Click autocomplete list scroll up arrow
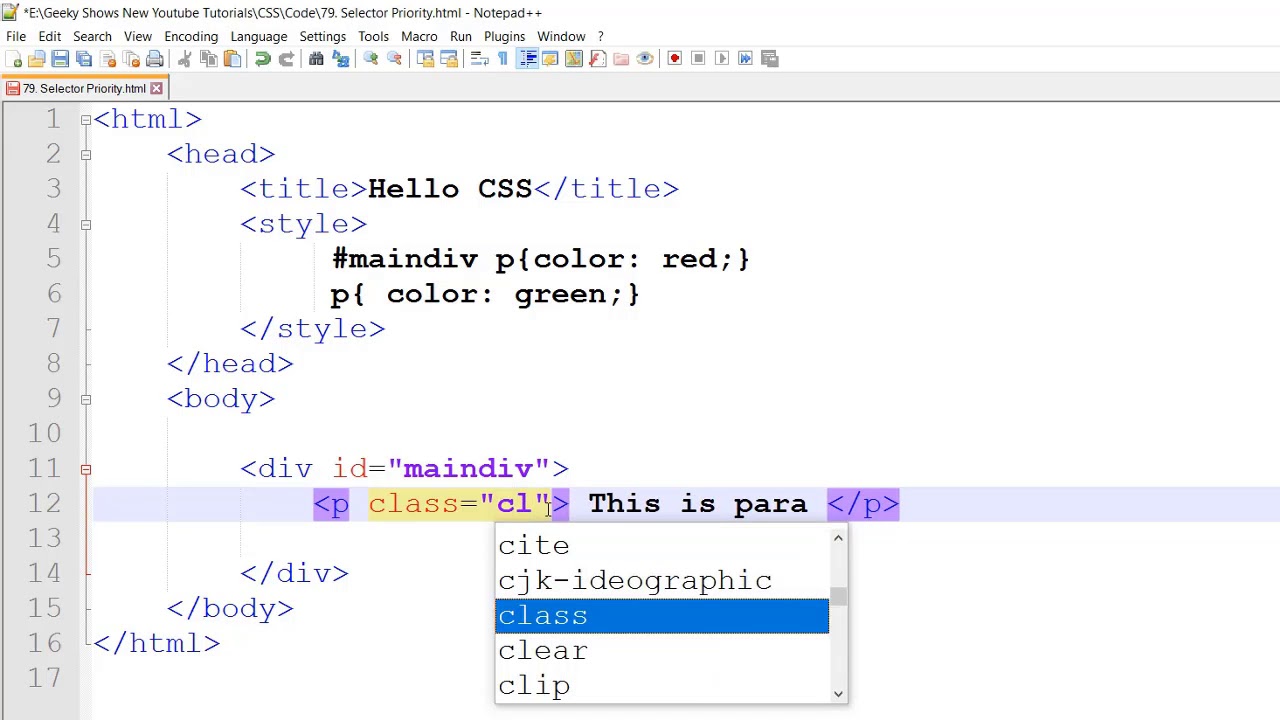 (x=838, y=539)
